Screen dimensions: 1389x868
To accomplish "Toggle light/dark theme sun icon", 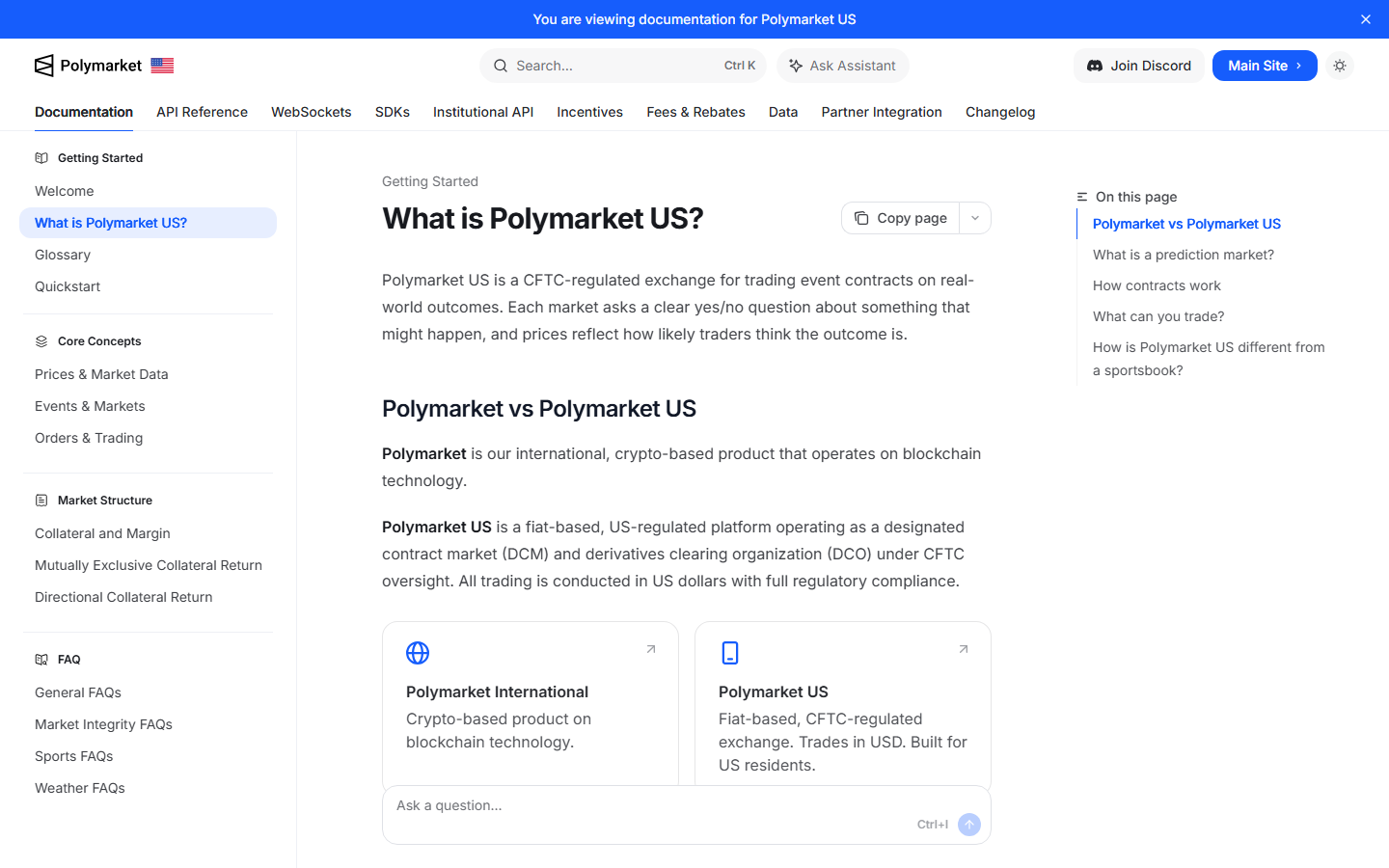I will pos(1340,66).
